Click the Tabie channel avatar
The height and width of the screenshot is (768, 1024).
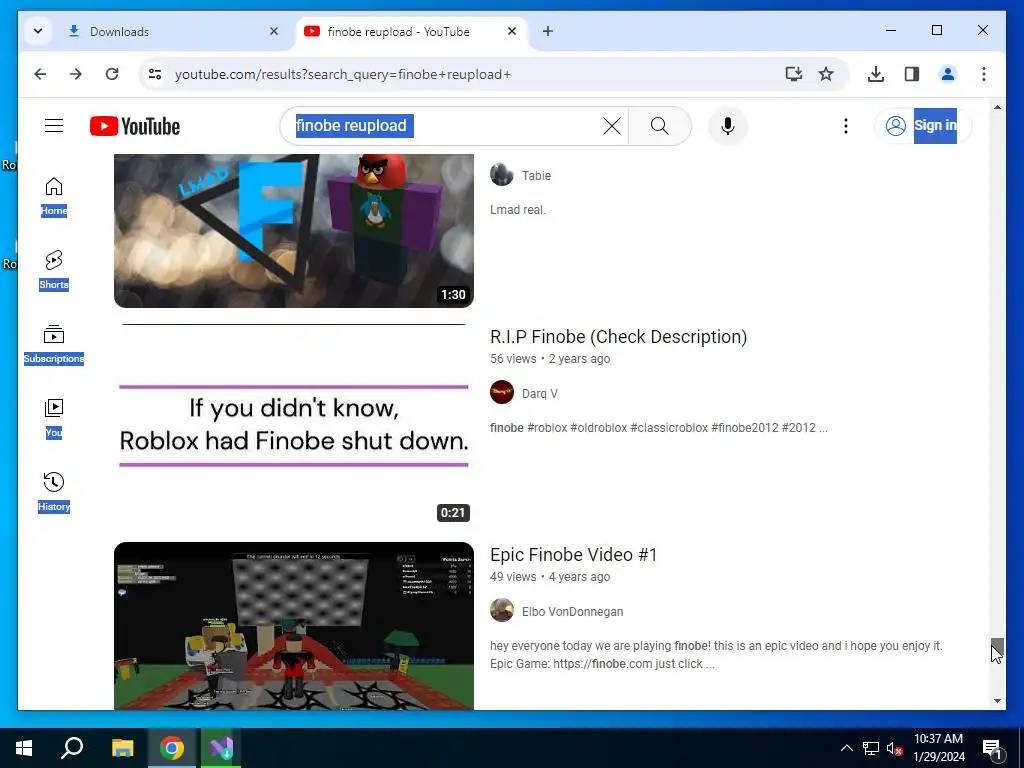point(502,174)
